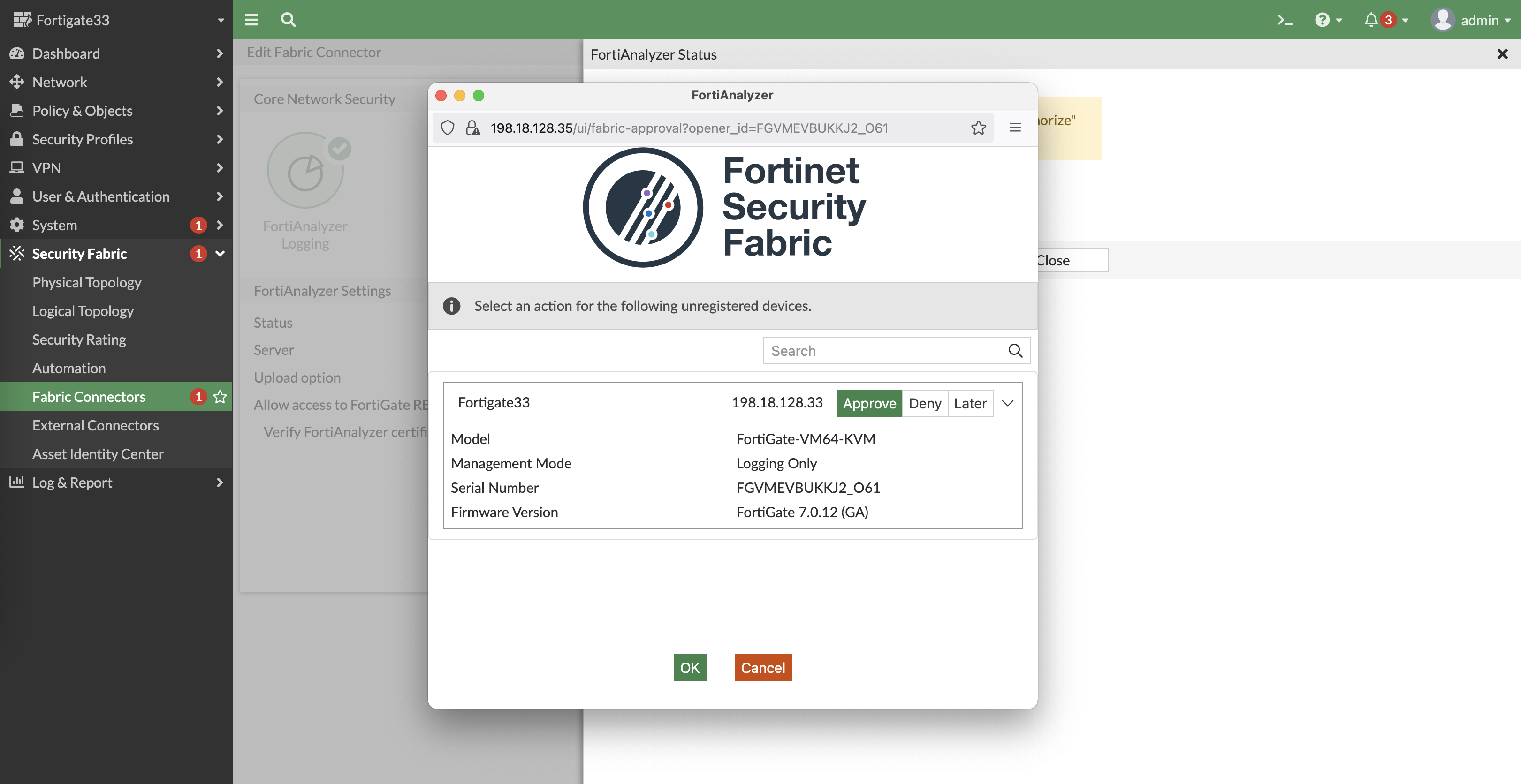Toggle the hamburger sidebar menu icon
The image size is (1521, 784).
(251, 20)
